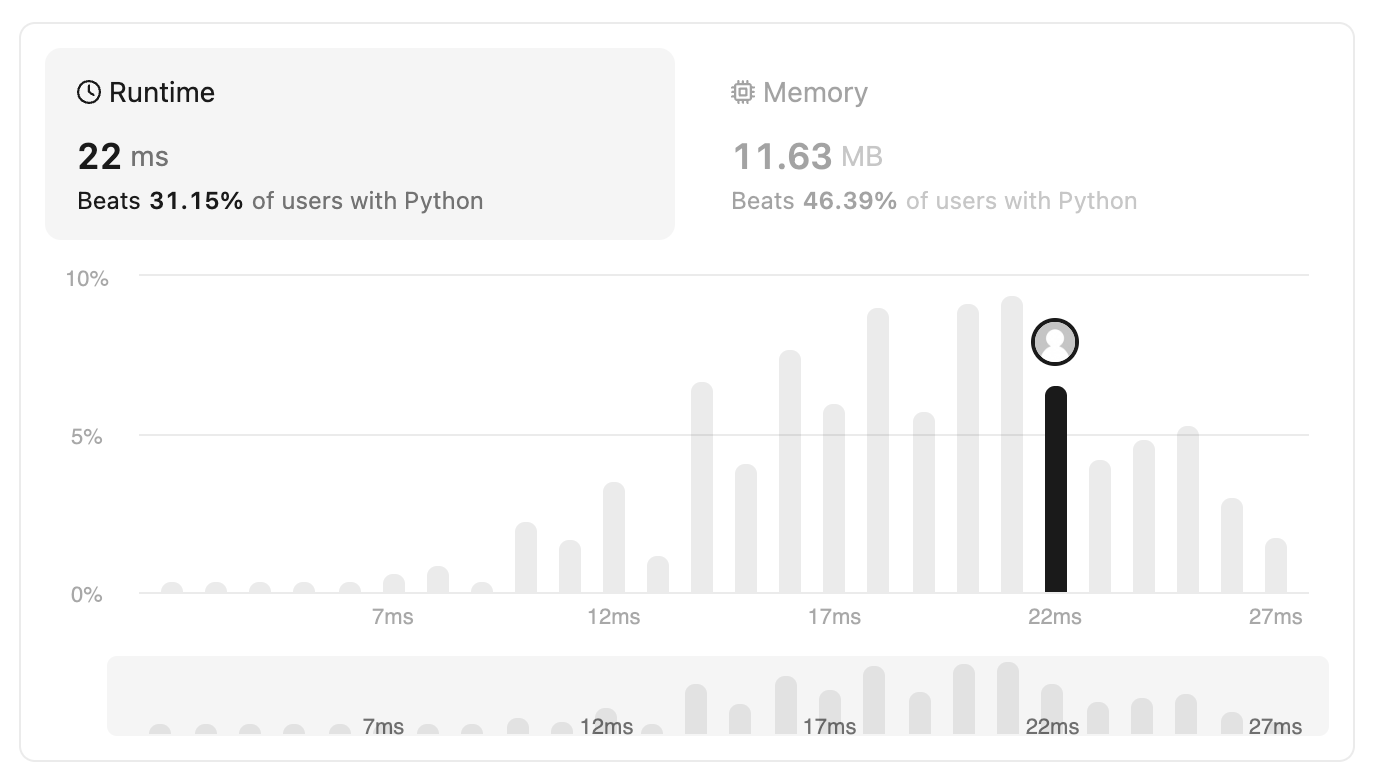Select the Runtime tab
This screenshot has width=1374, height=778.
click(360, 144)
